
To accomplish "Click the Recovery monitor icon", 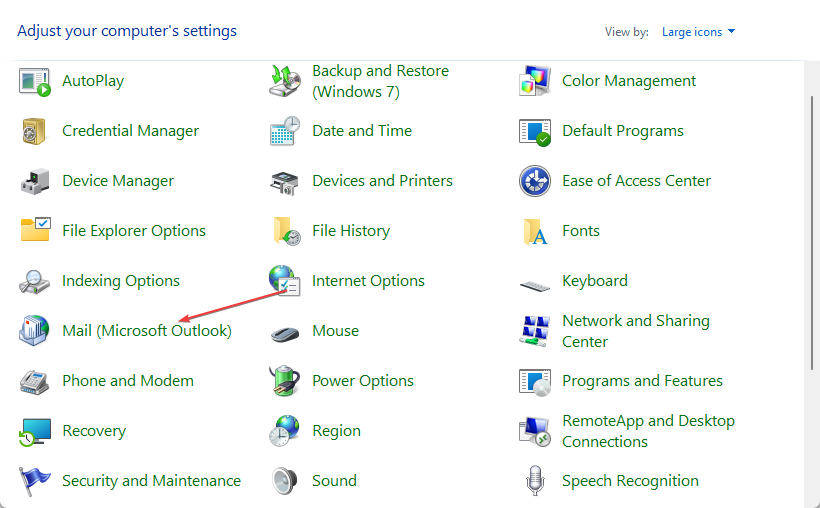I will click(x=35, y=432).
